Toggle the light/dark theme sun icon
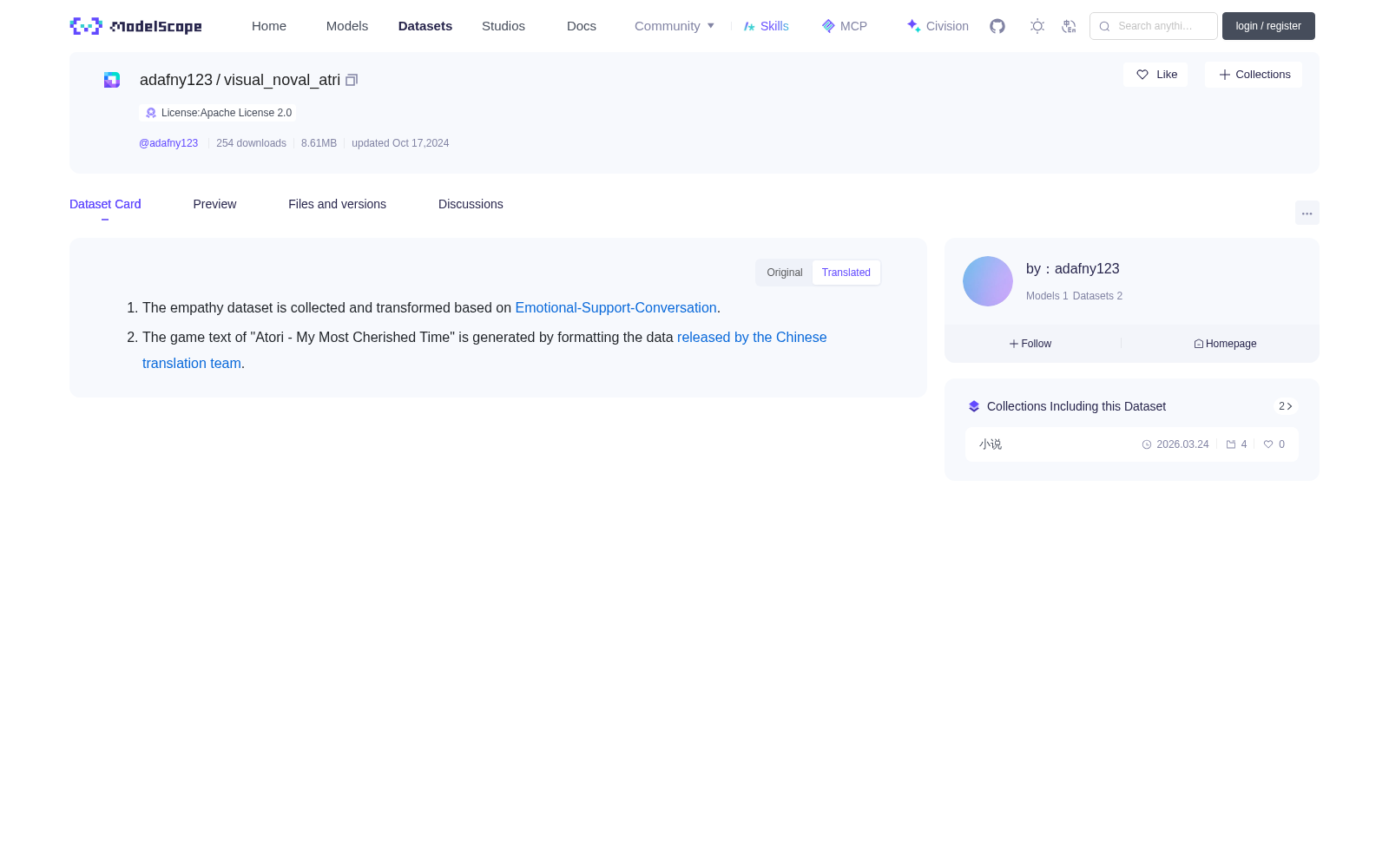 tap(1037, 26)
